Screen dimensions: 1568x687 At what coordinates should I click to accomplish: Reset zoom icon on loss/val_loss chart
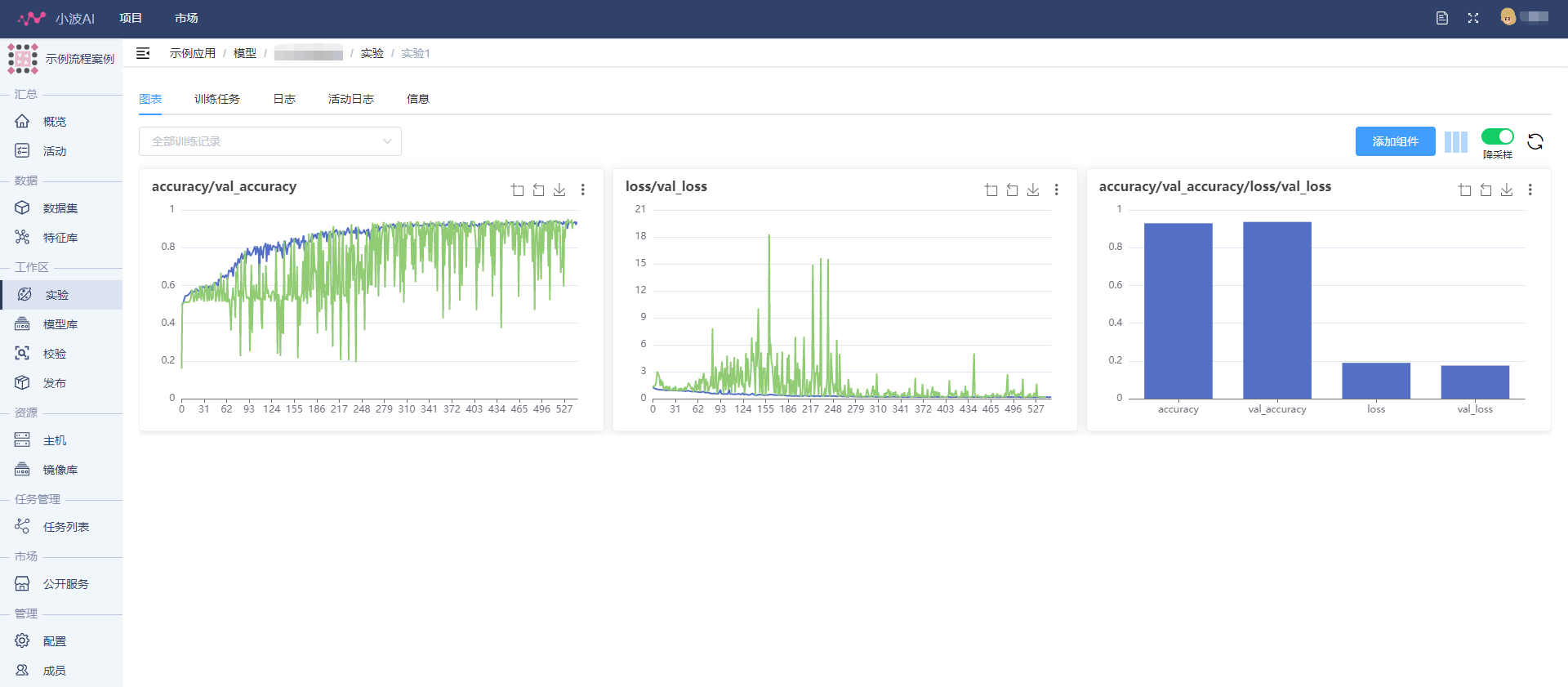coord(1013,190)
